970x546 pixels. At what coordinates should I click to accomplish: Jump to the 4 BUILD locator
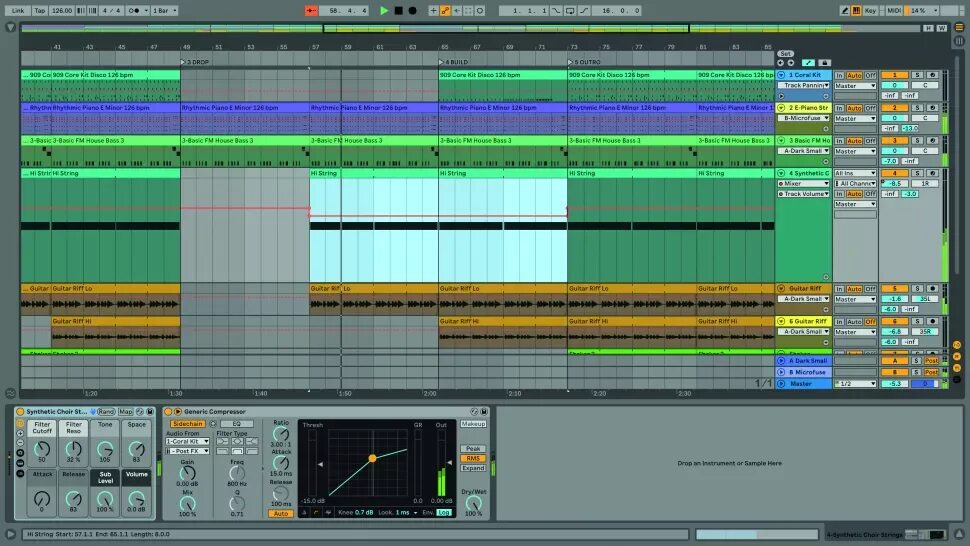pos(453,62)
